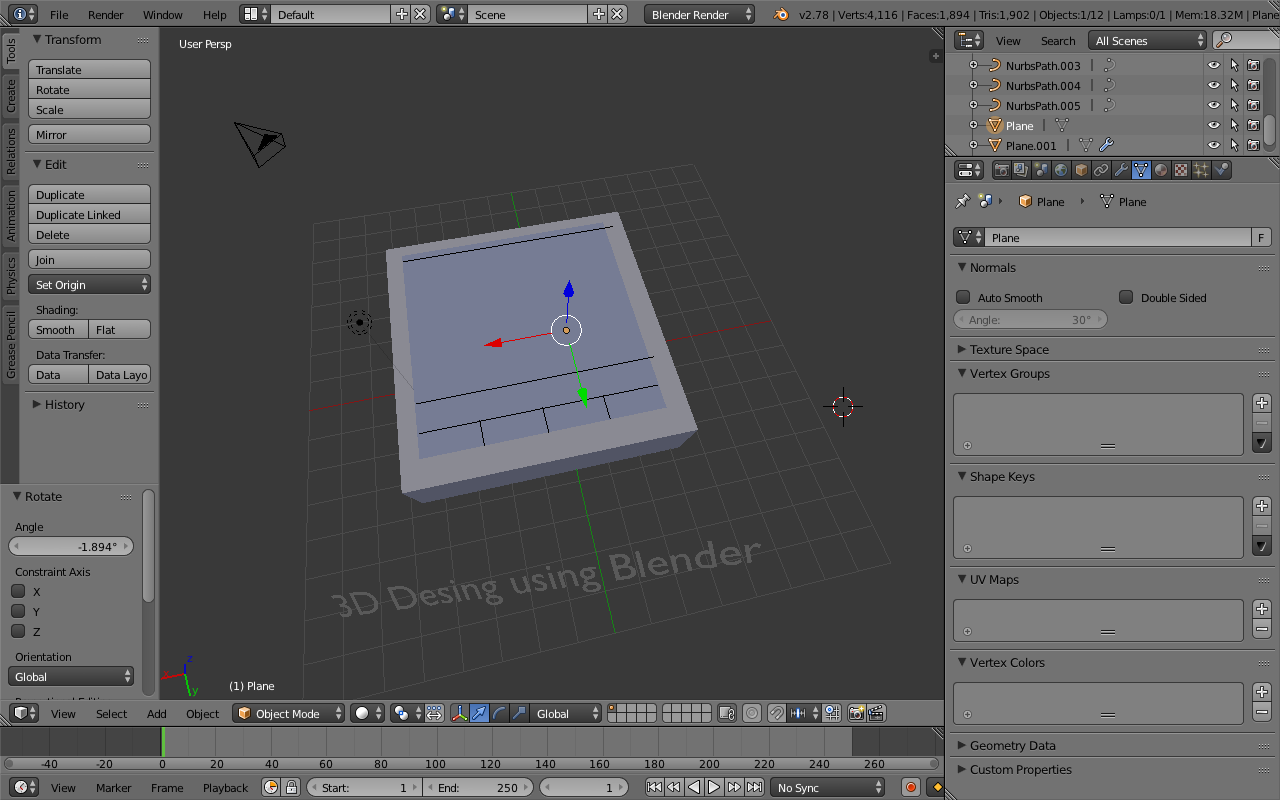Image resolution: width=1280 pixels, height=800 pixels.
Task: Open the Render Layers properties tab
Action: coord(1020,170)
